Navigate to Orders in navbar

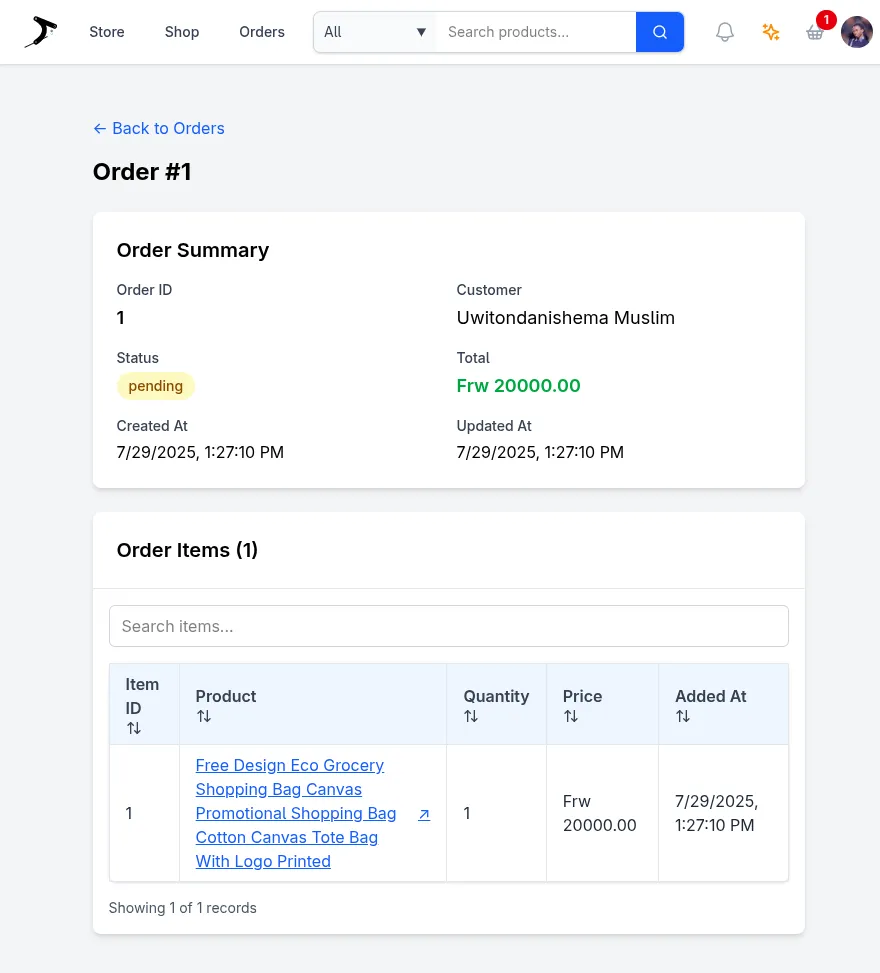point(262,32)
